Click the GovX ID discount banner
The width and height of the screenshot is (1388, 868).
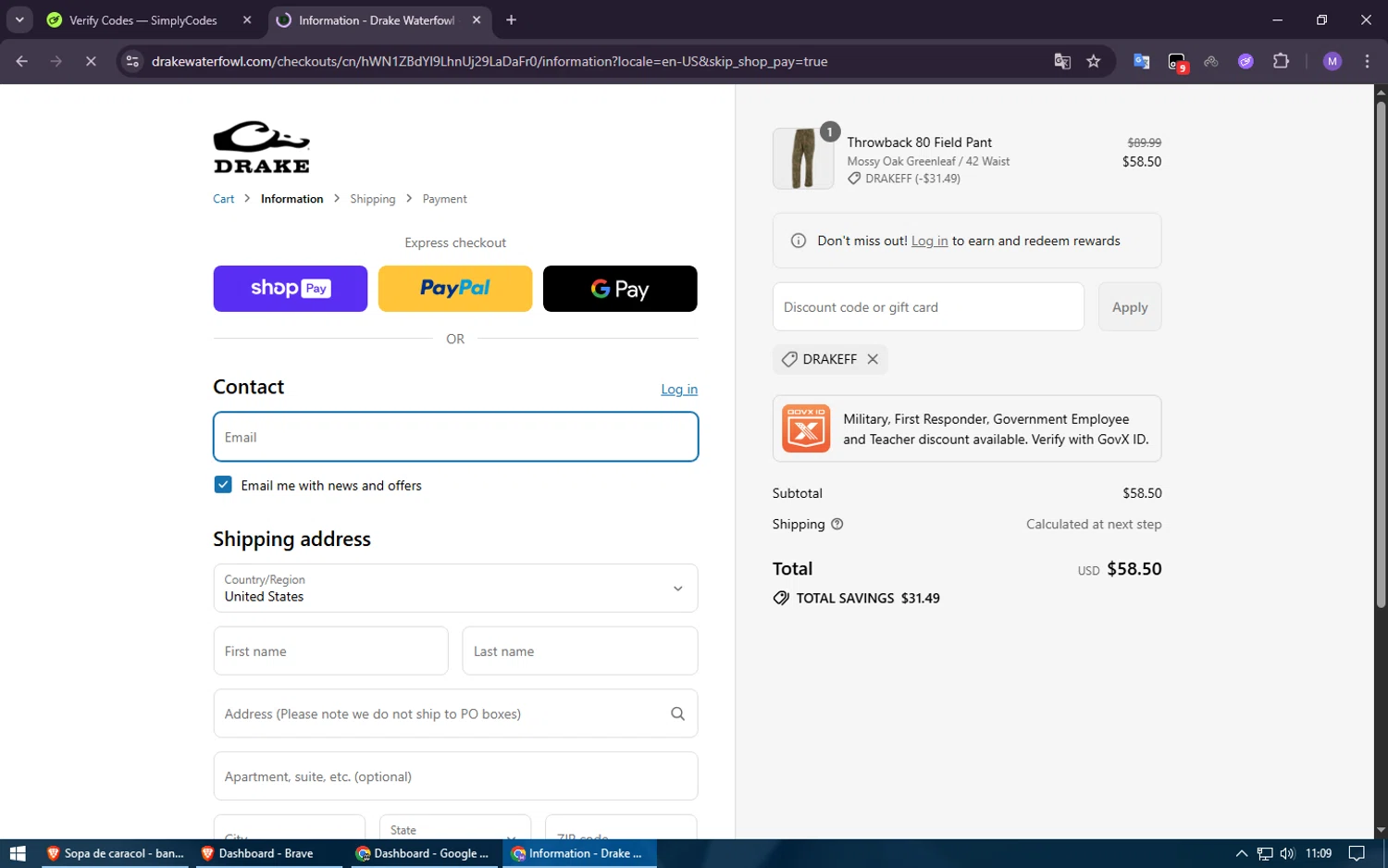[967, 429]
